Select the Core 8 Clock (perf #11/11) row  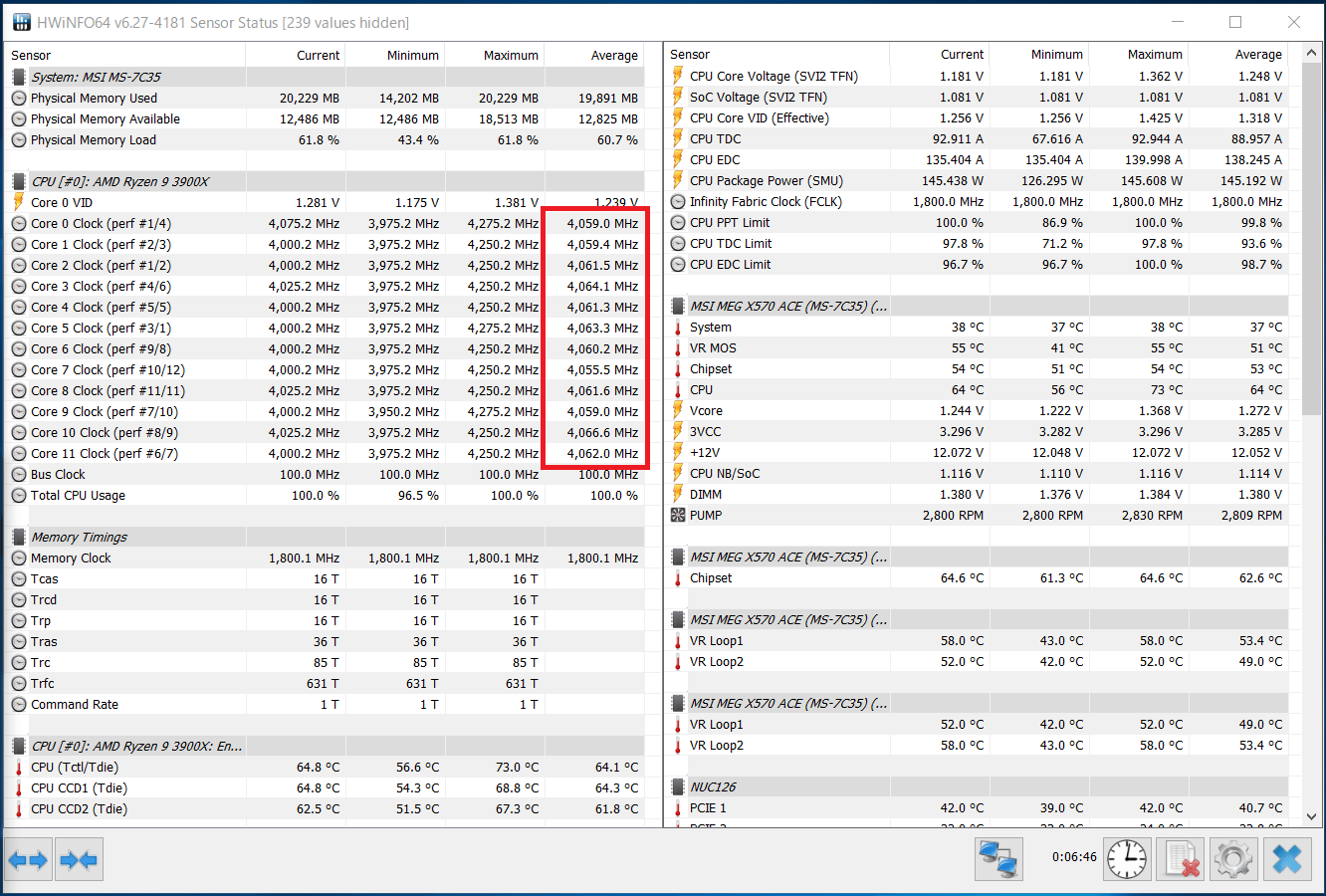pyautogui.click(x=325, y=390)
